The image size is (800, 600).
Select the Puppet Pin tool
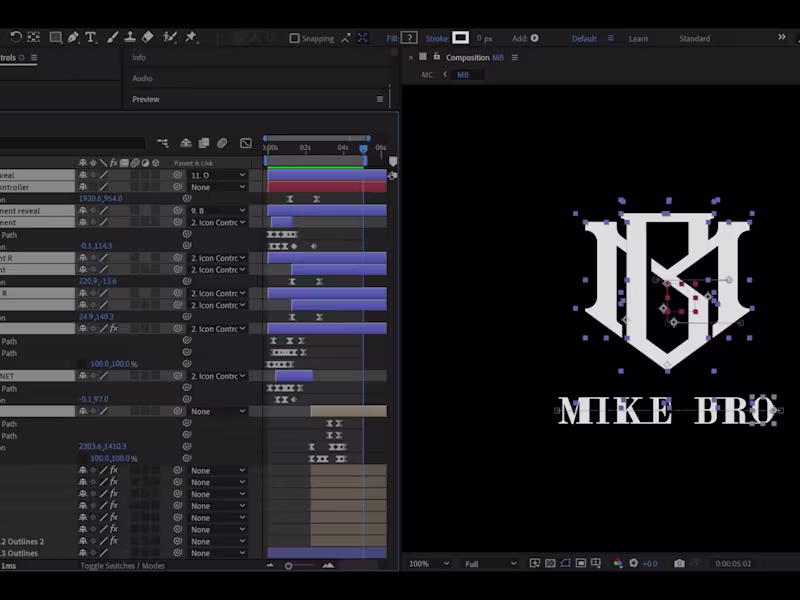(190, 38)
